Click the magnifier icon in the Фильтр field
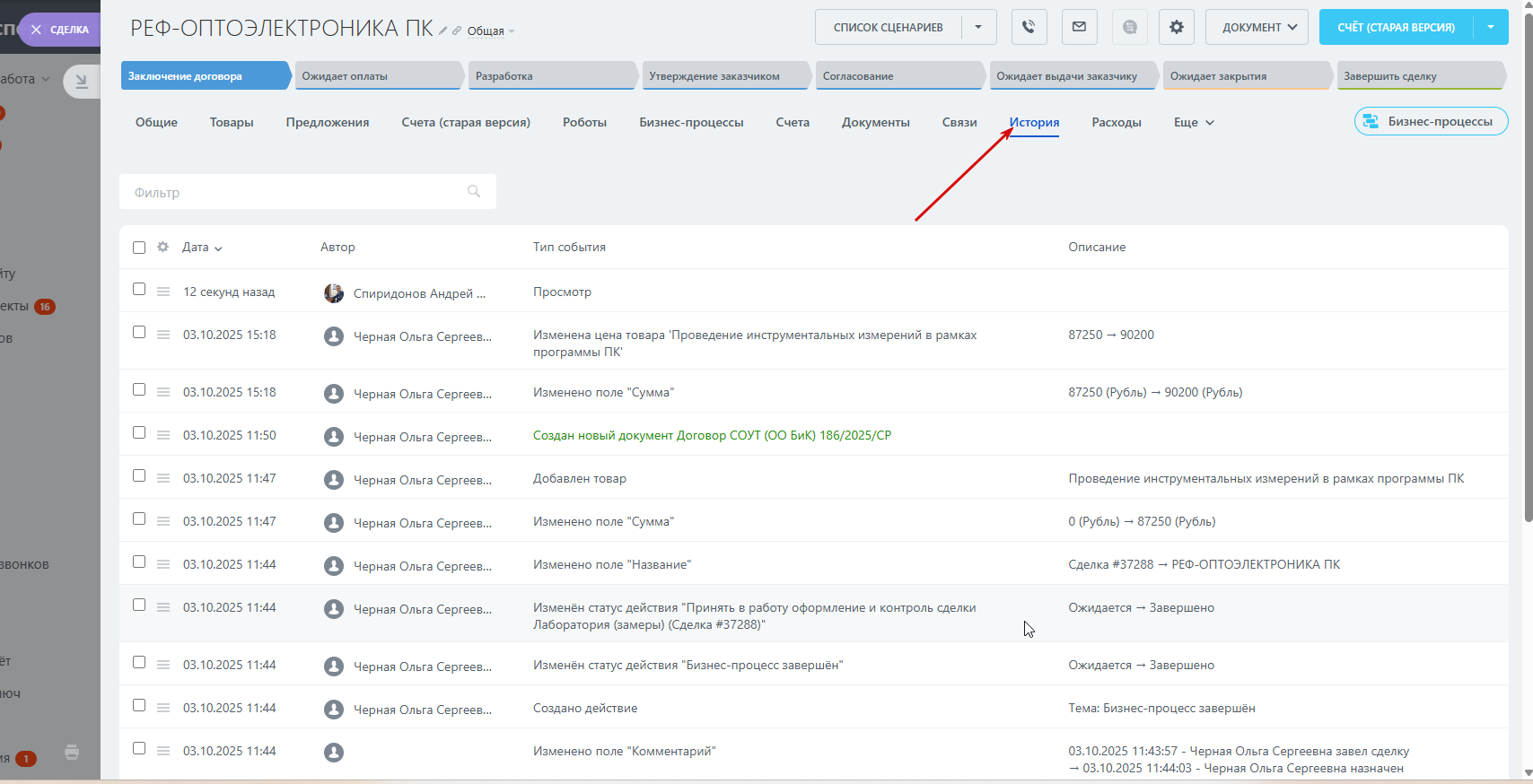The image size is (1533, 784). coord(474,191)
